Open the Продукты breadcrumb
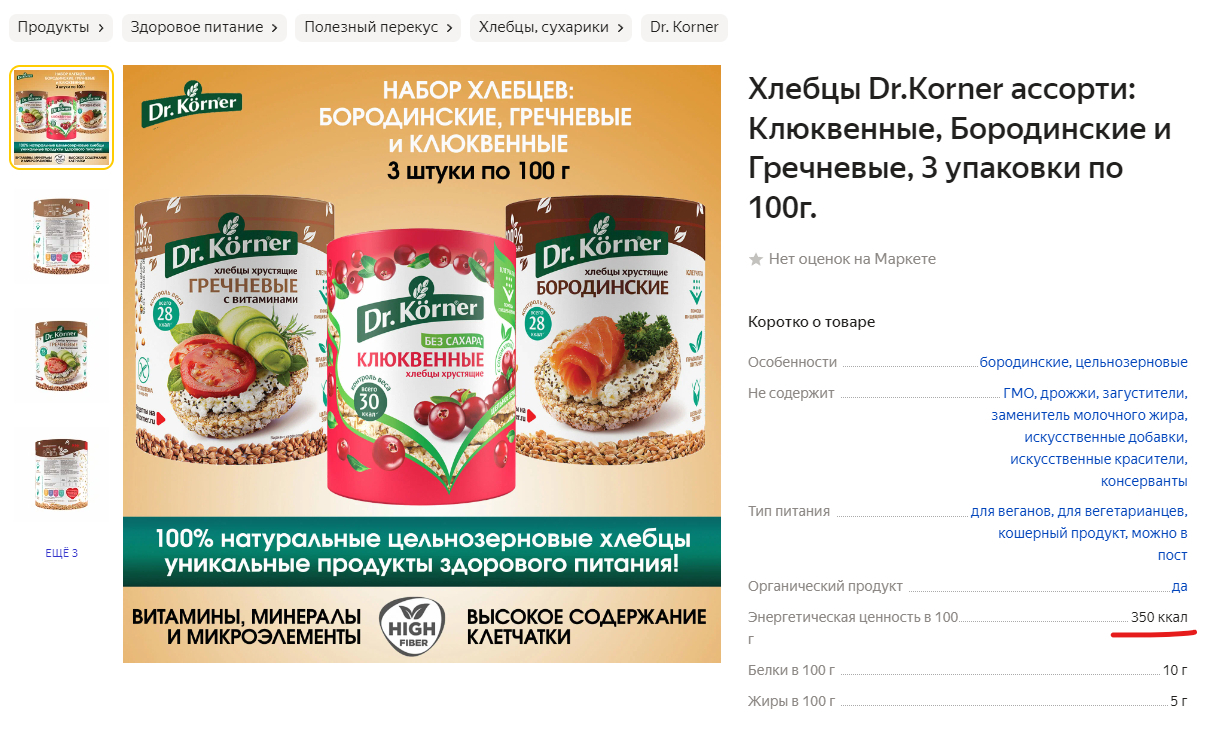The height and width of the screenshot is (729, 1215). tap(61, 27)
